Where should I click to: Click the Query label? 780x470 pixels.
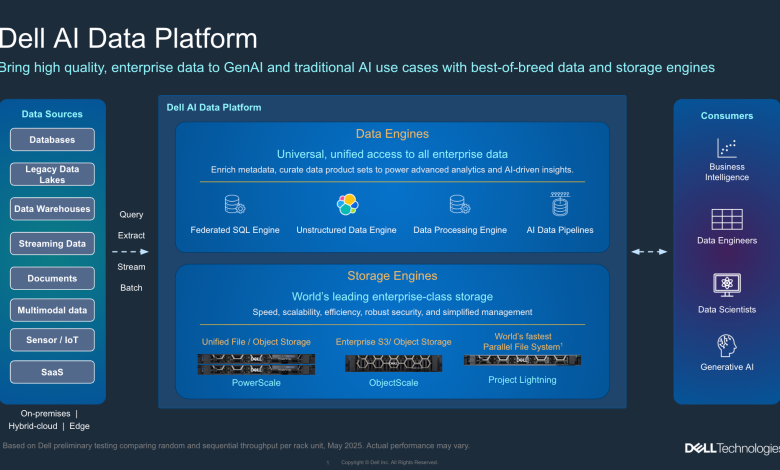[x=131, y=214]
